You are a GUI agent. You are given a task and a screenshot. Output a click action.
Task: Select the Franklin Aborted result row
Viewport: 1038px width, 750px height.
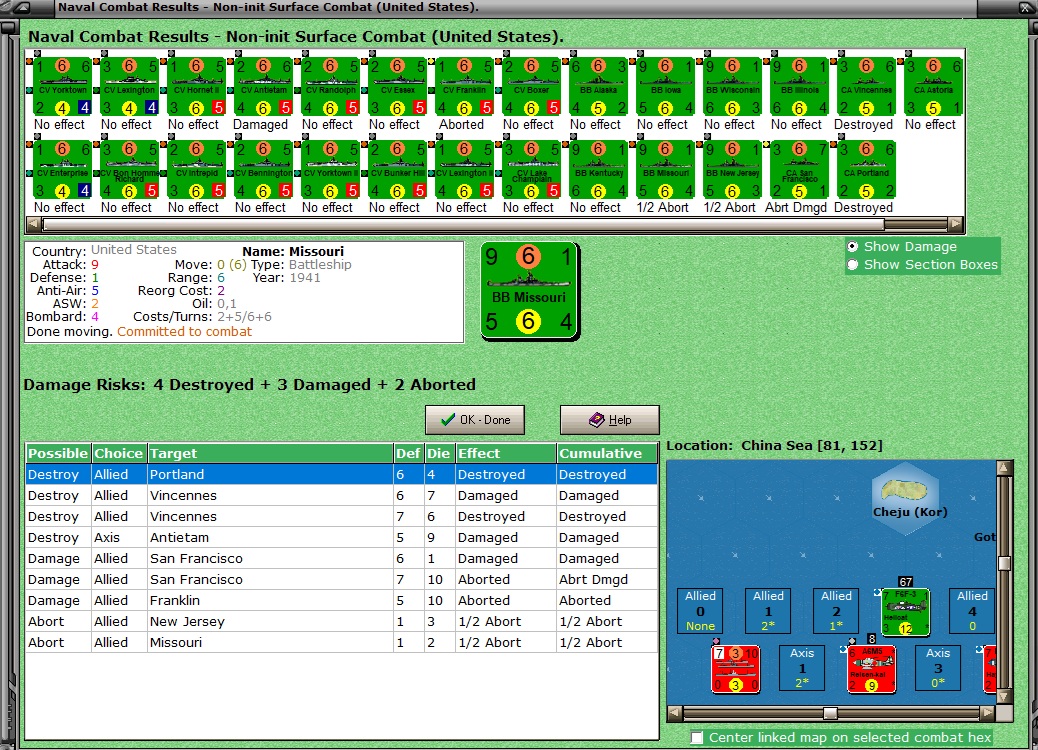342,600
